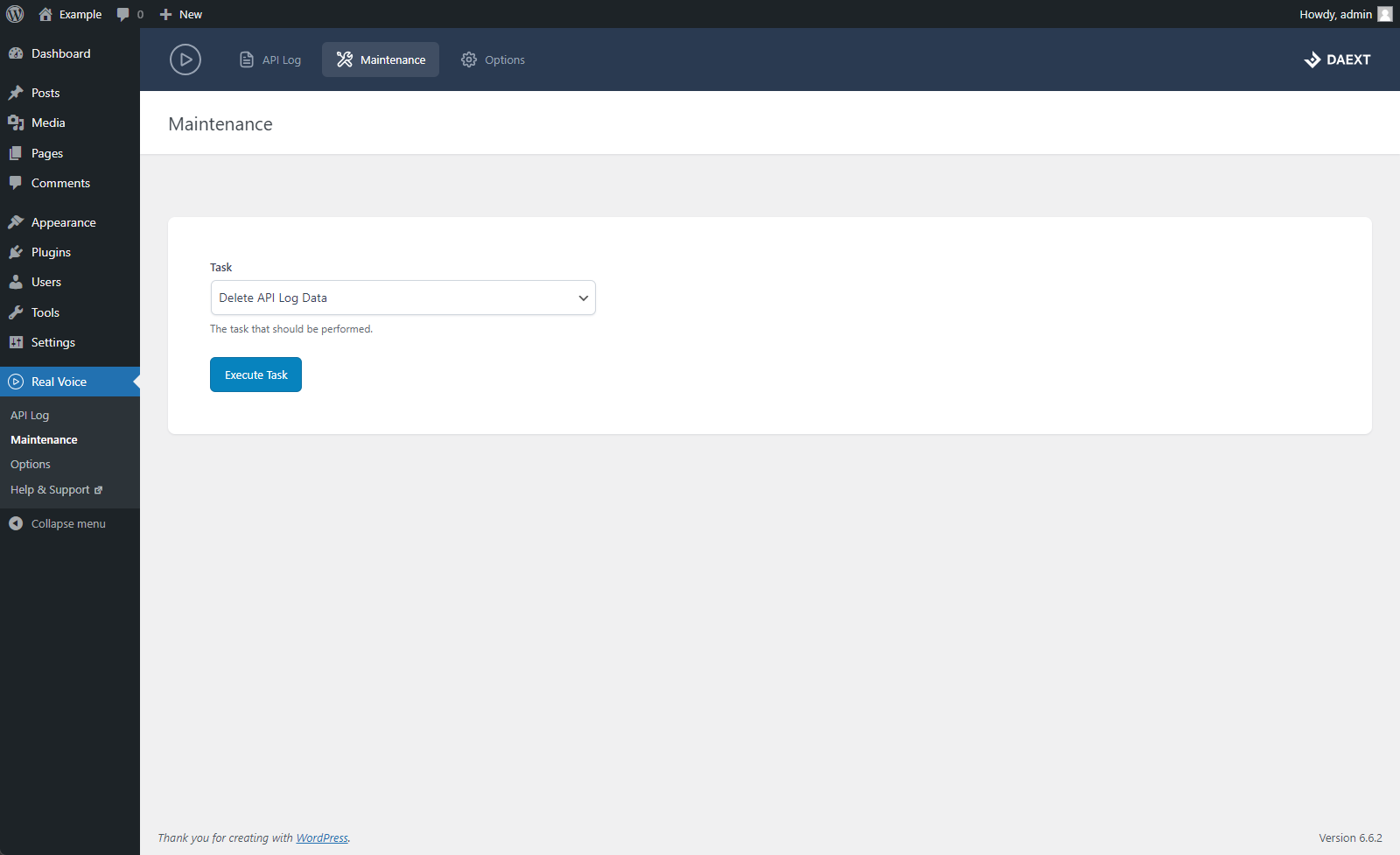This screenshot has width=1400, height=855.
Task: Open the Media library menu
Action: [70, 123]
